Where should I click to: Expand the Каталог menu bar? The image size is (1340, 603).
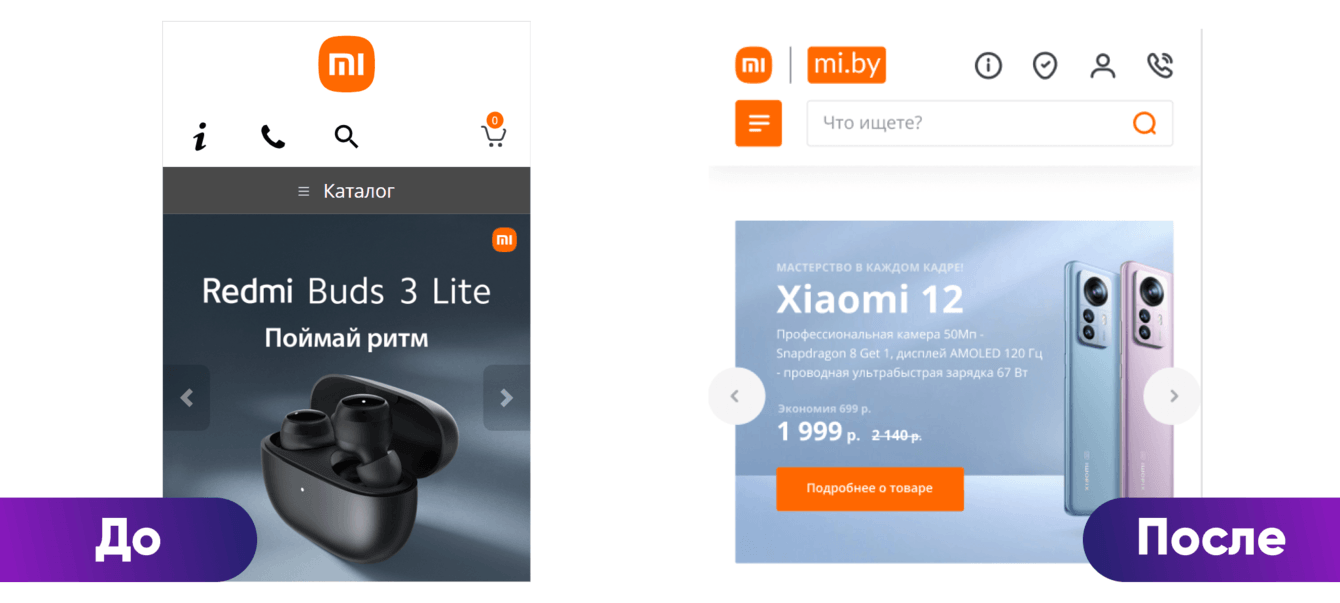(347, 190)
